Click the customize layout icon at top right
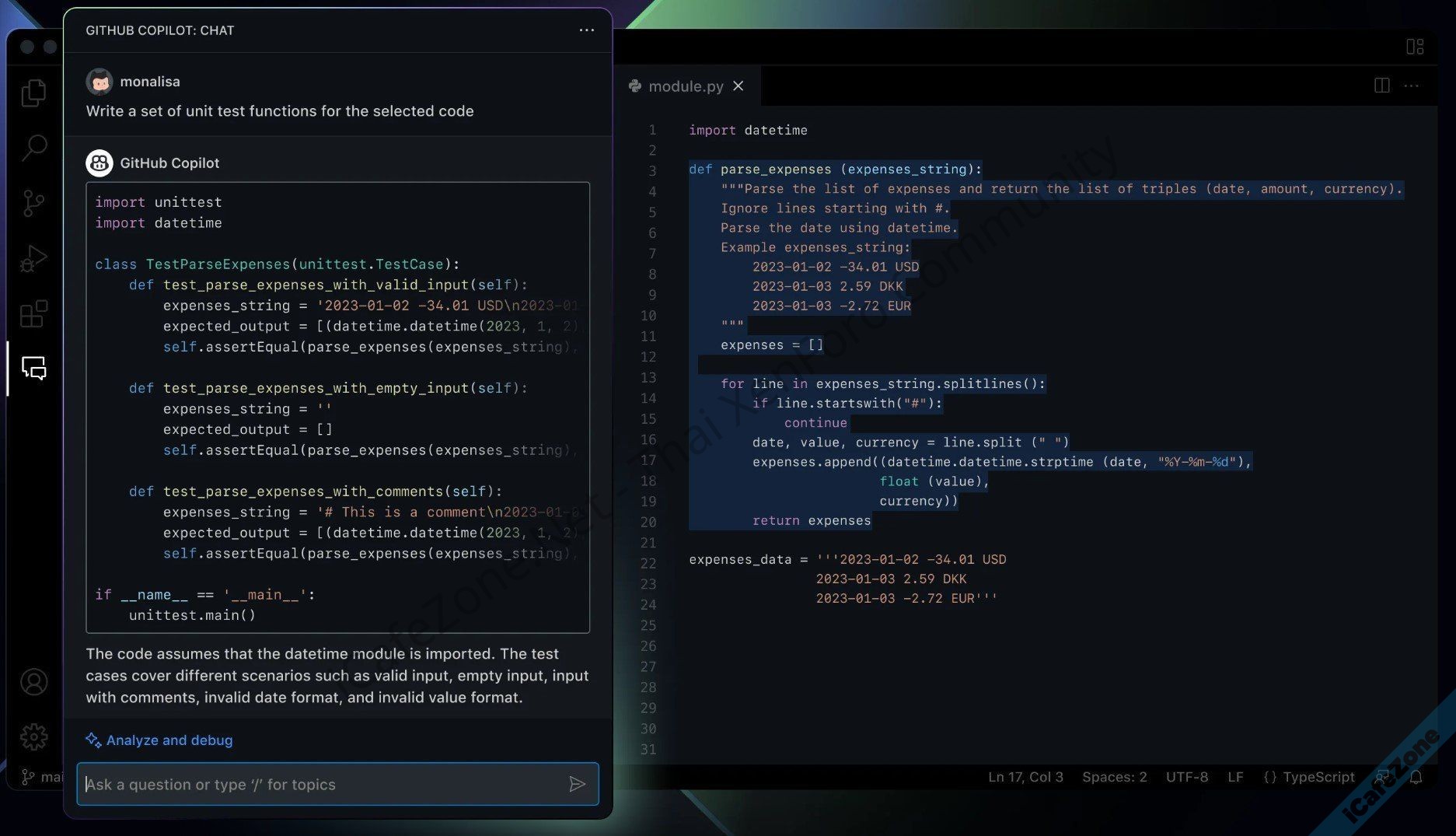 click(1415, 47)
